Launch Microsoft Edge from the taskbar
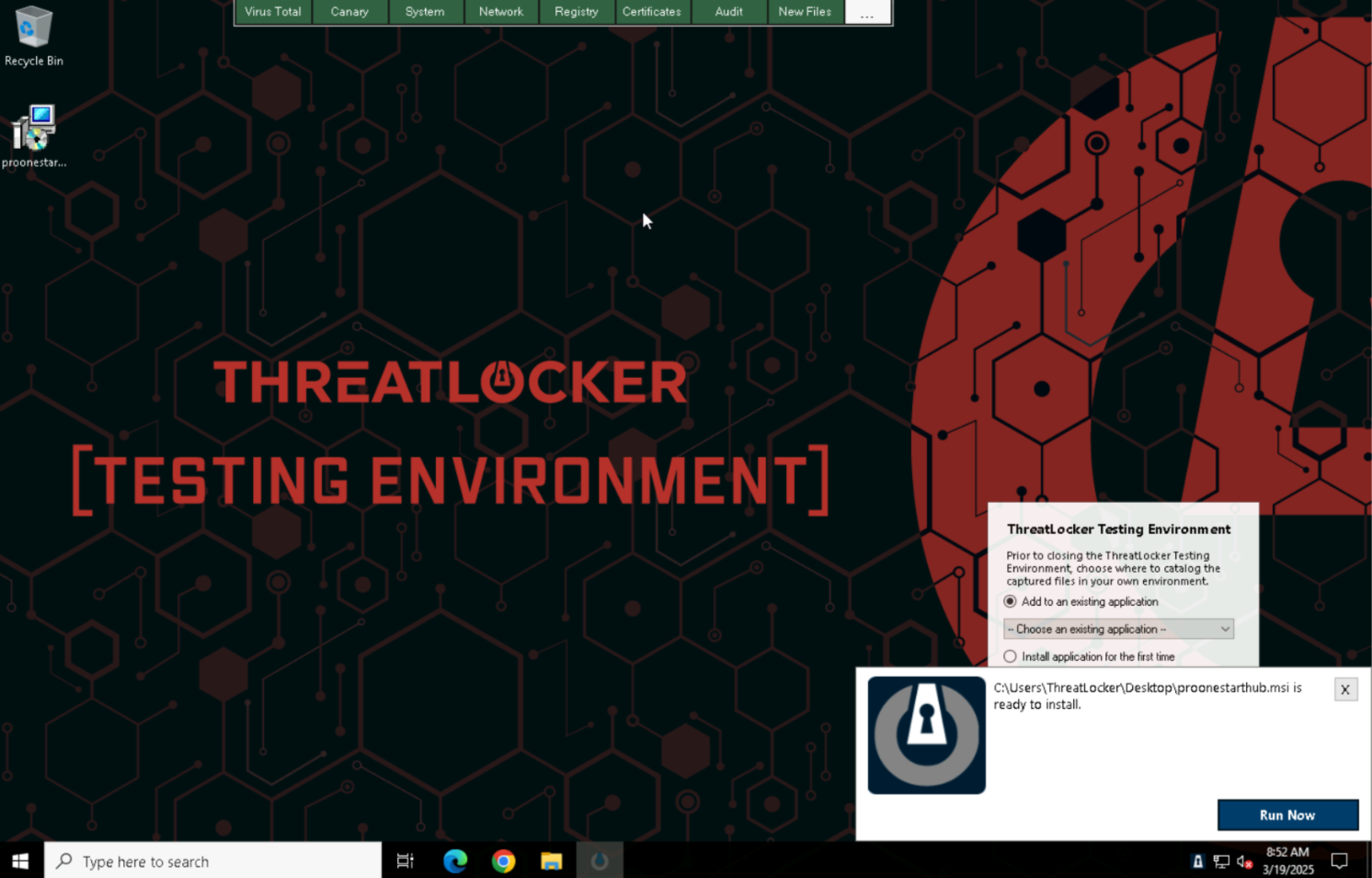The height and width of the screenshot is (878, 1372). tap(455, 861)
